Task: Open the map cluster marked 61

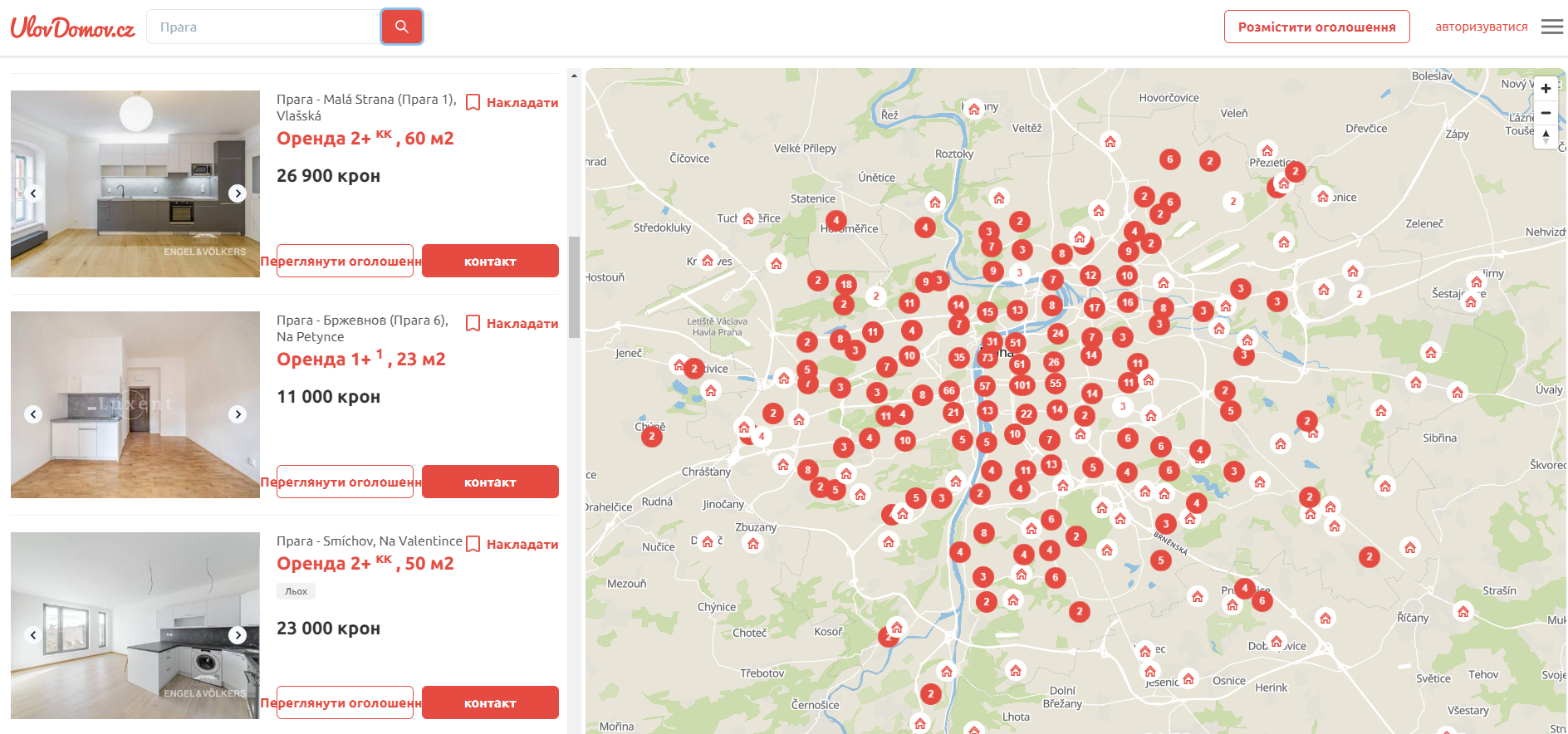Action: pyautogui.click(x=1019, y=364)
